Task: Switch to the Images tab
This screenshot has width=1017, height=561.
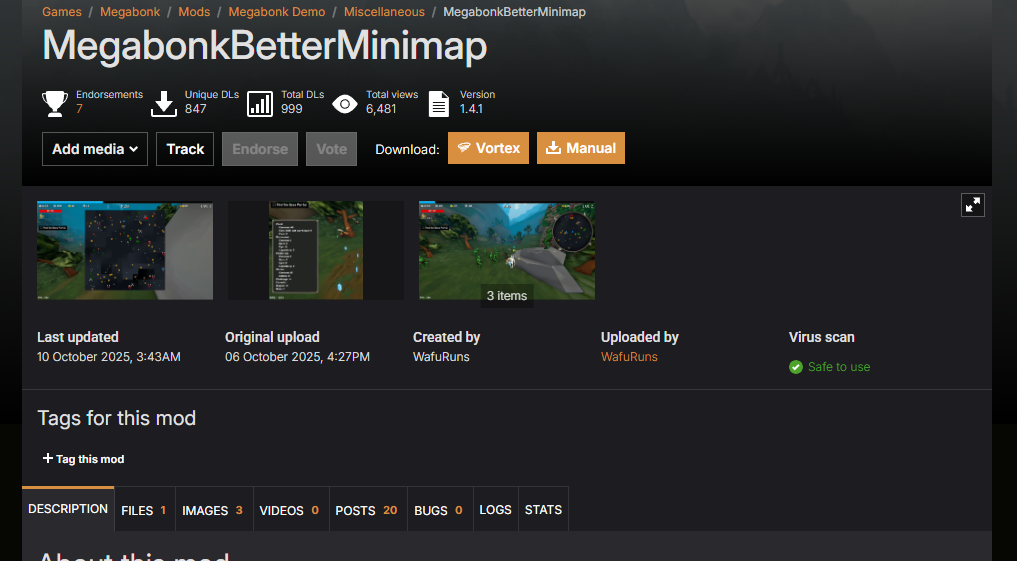Action: click(x=213, y=510)
